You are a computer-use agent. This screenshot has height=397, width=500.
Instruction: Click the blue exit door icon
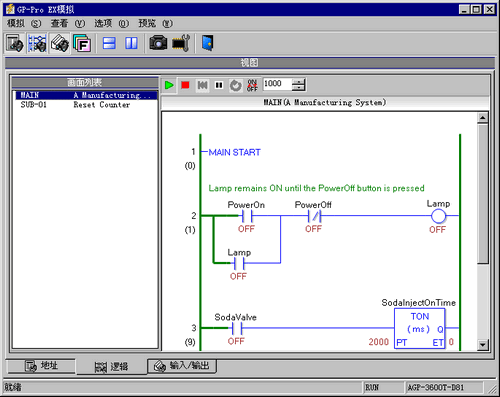pyautogui.click(x=208, y=43)
